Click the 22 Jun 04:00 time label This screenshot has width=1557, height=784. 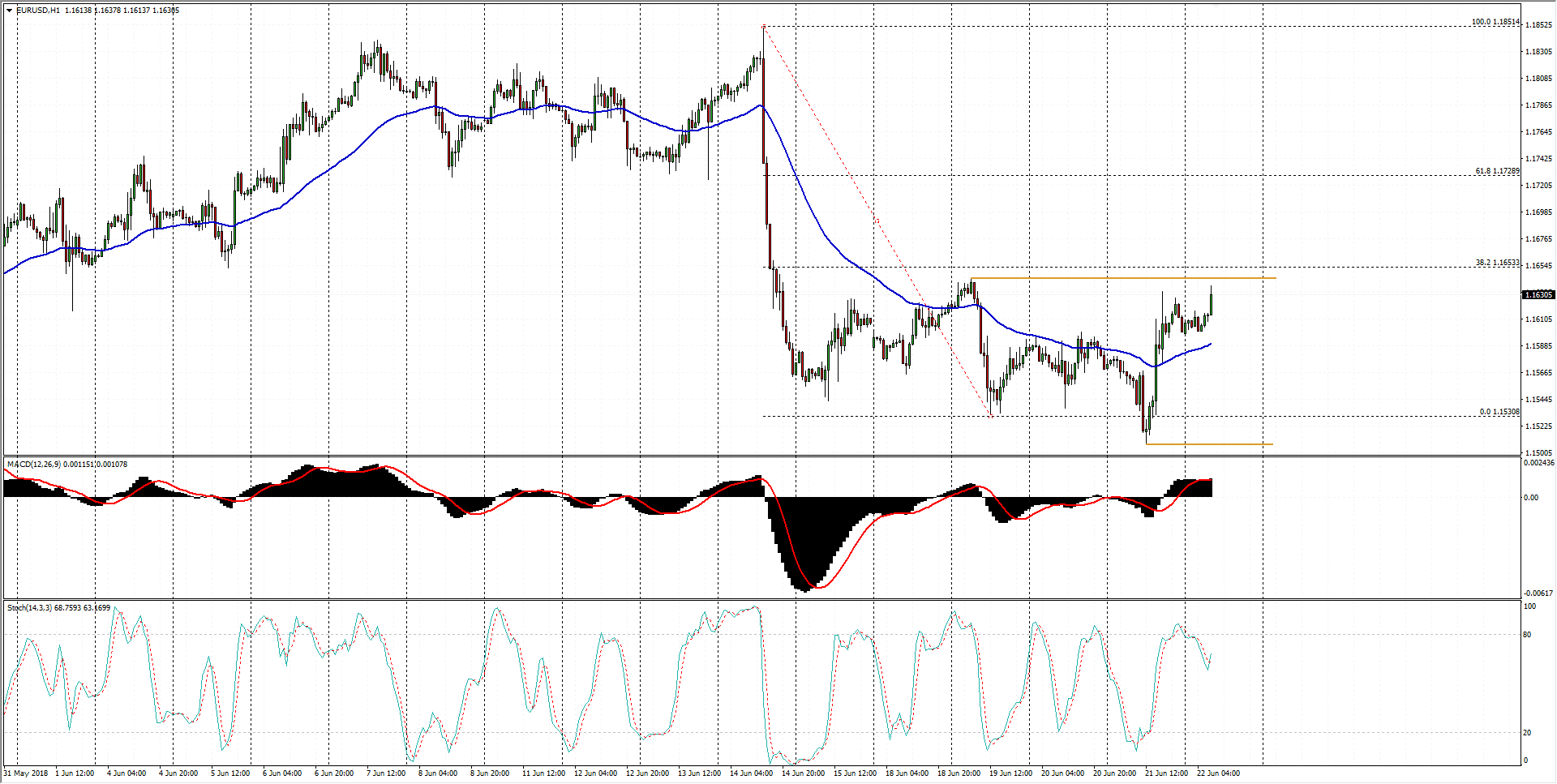click(1218, 773)
